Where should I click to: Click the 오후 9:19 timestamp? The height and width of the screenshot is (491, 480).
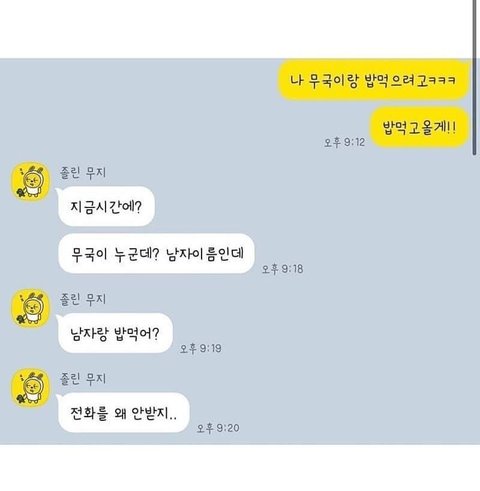click(201, 348)
